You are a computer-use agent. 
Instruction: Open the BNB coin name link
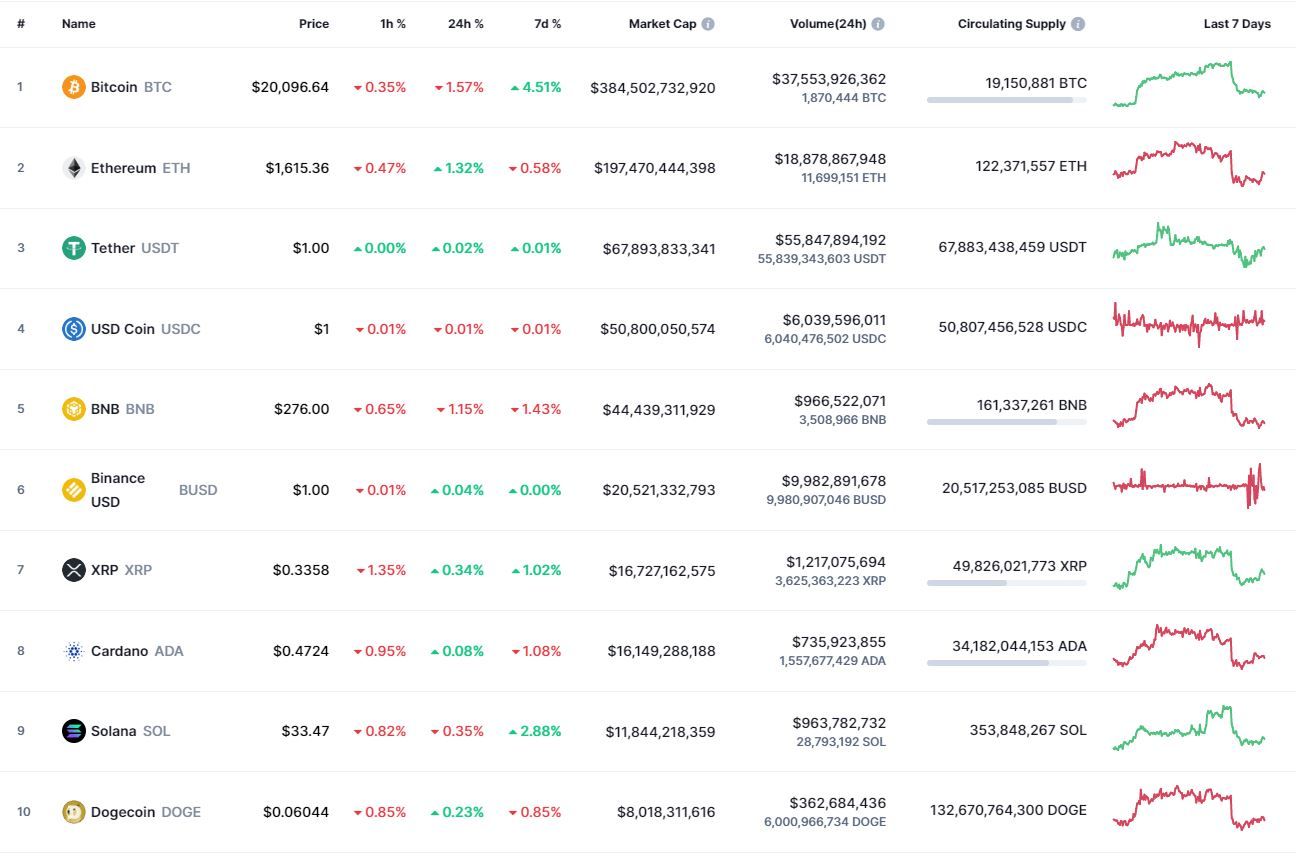(x=105, y=409)
